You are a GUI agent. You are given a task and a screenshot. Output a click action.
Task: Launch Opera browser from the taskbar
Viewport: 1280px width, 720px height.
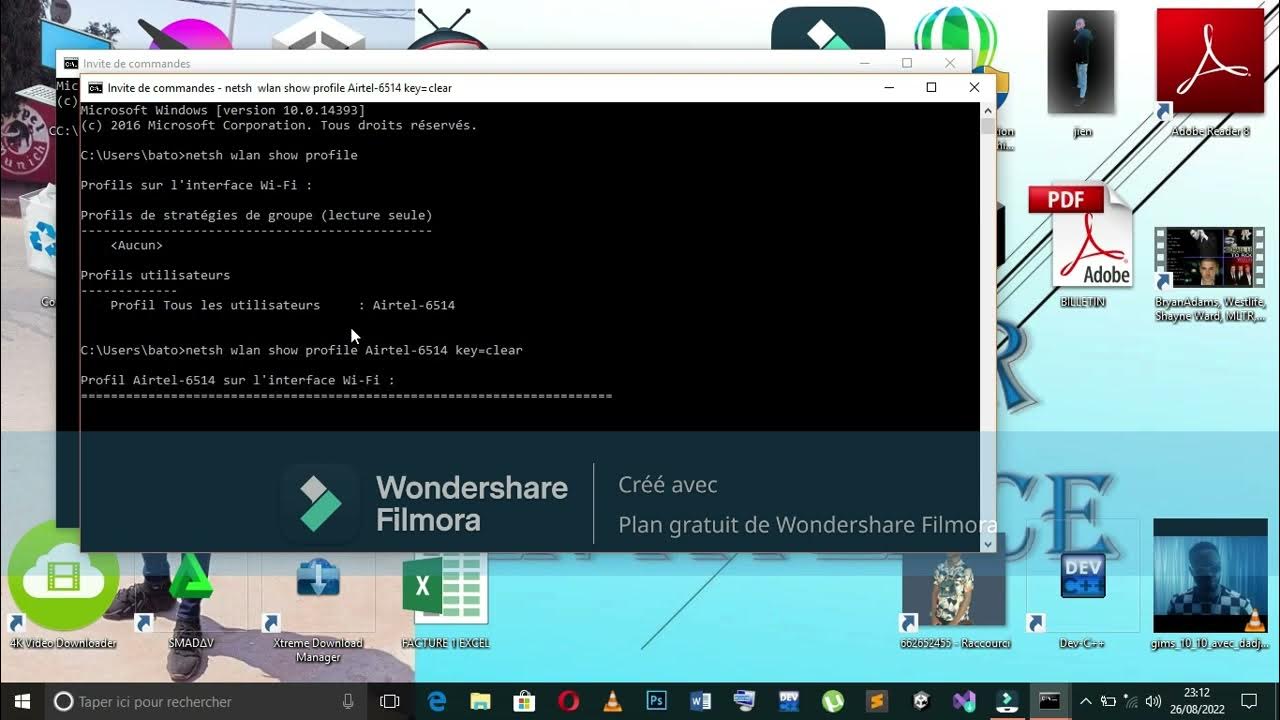569,701
